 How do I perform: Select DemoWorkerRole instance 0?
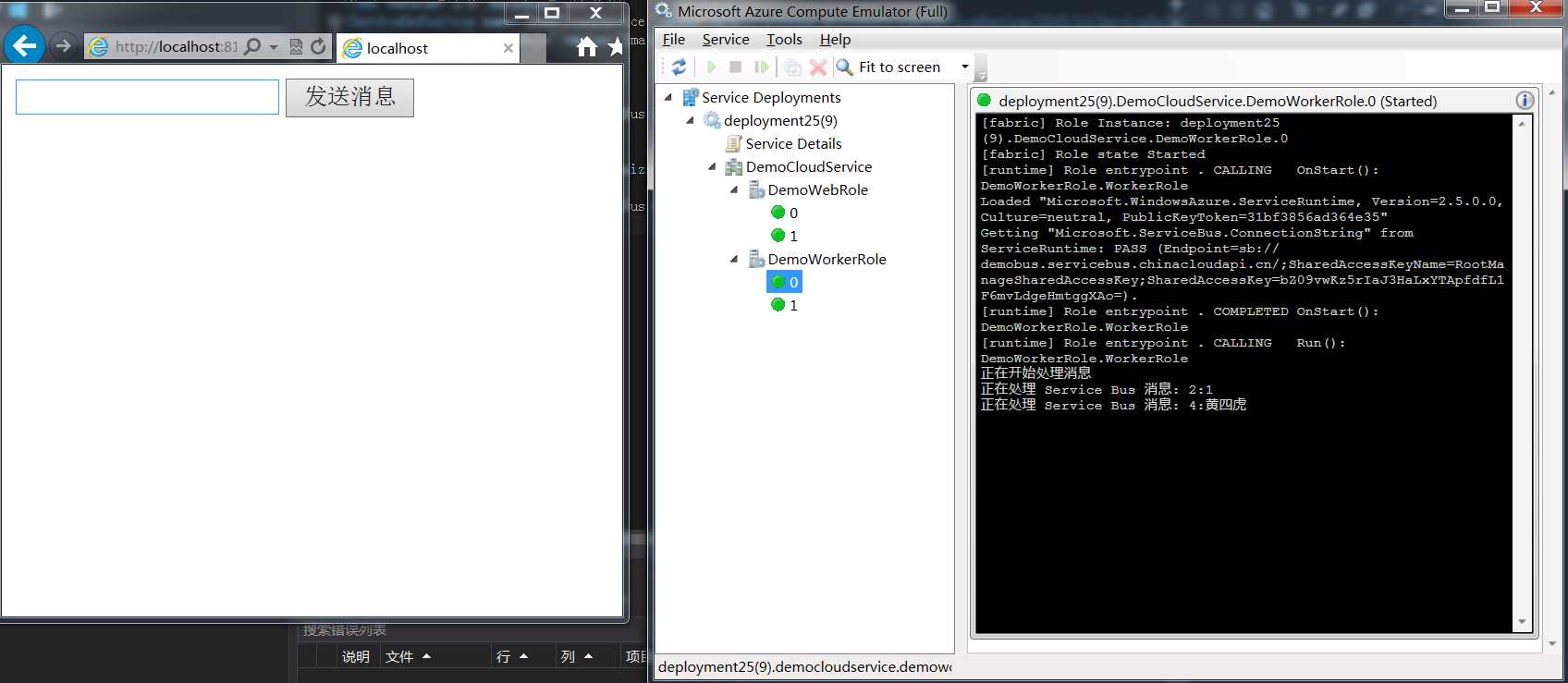[785, 282]
